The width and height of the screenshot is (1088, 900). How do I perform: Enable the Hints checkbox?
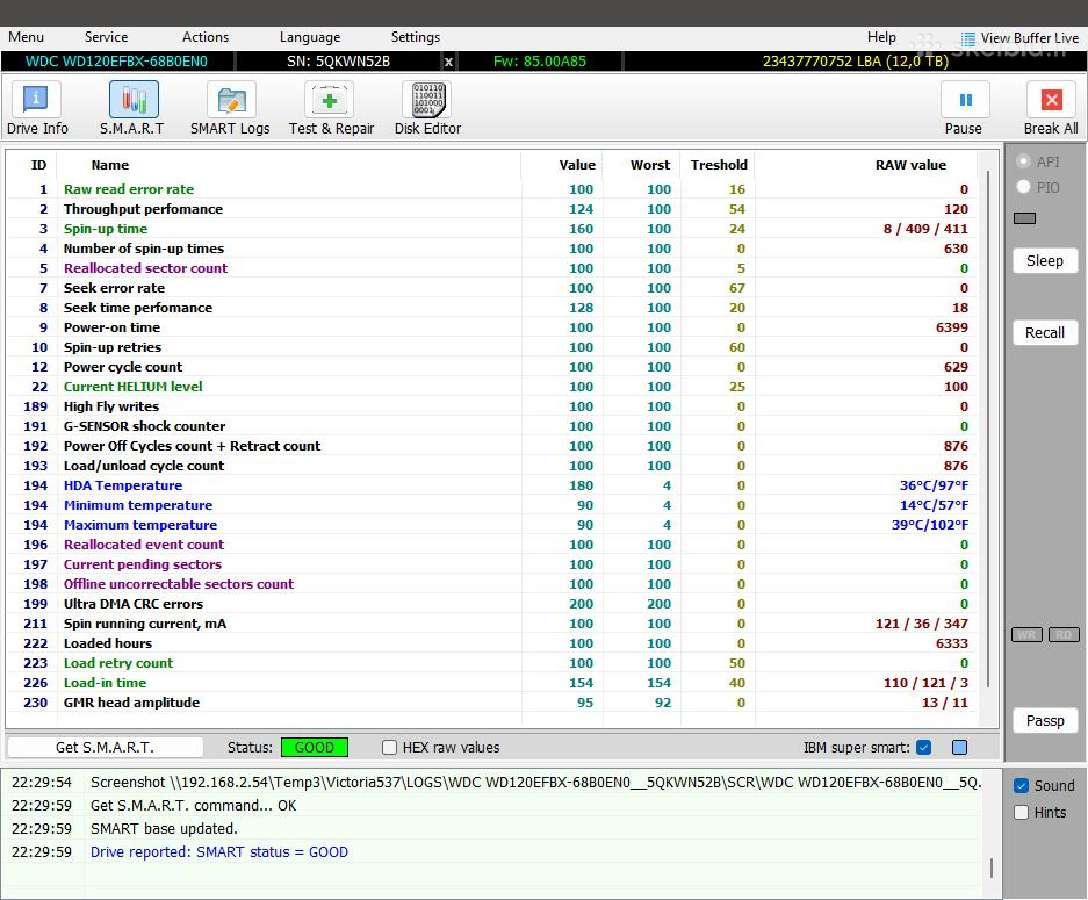coord(1021,813)
